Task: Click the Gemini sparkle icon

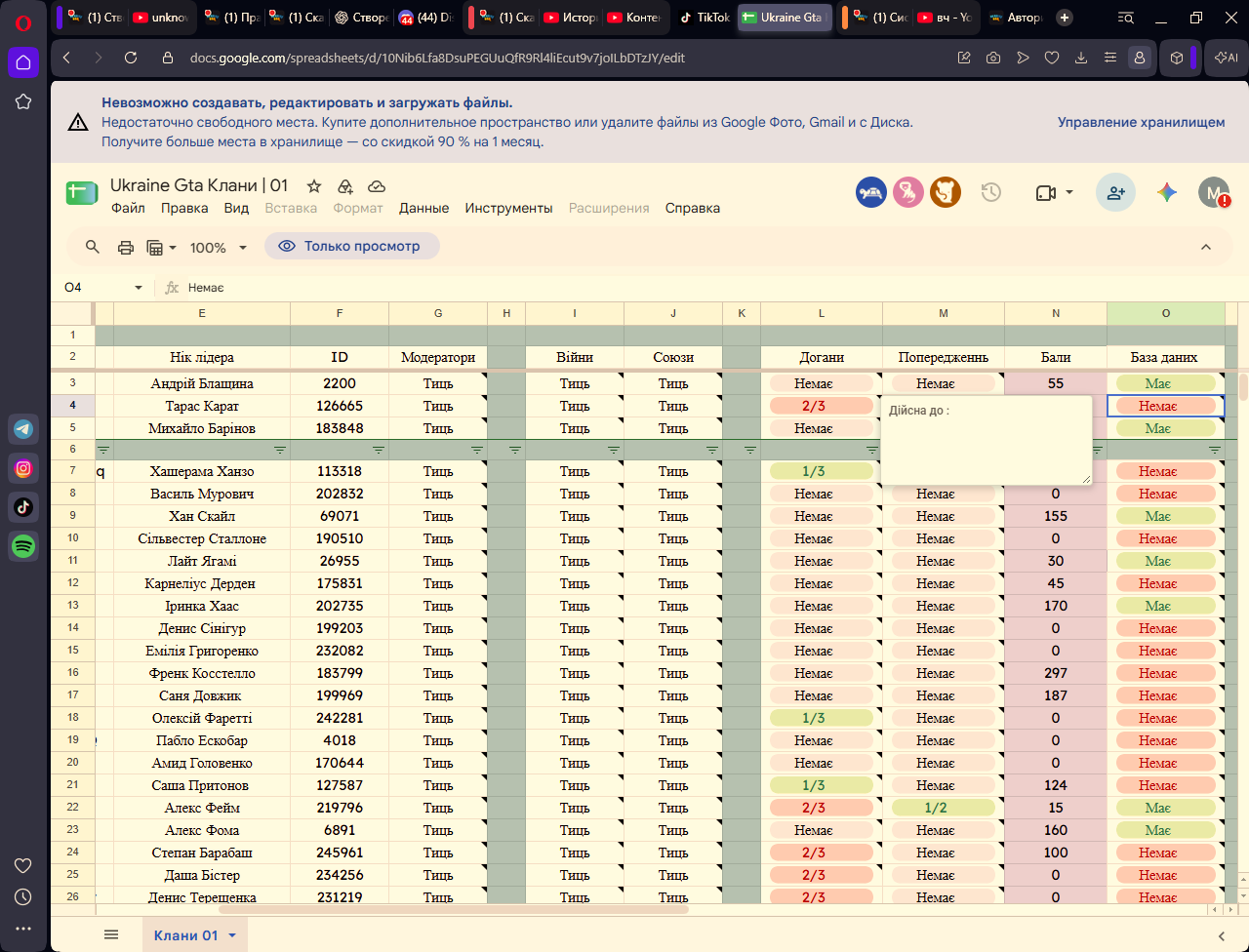Action: click(1167, 192)
